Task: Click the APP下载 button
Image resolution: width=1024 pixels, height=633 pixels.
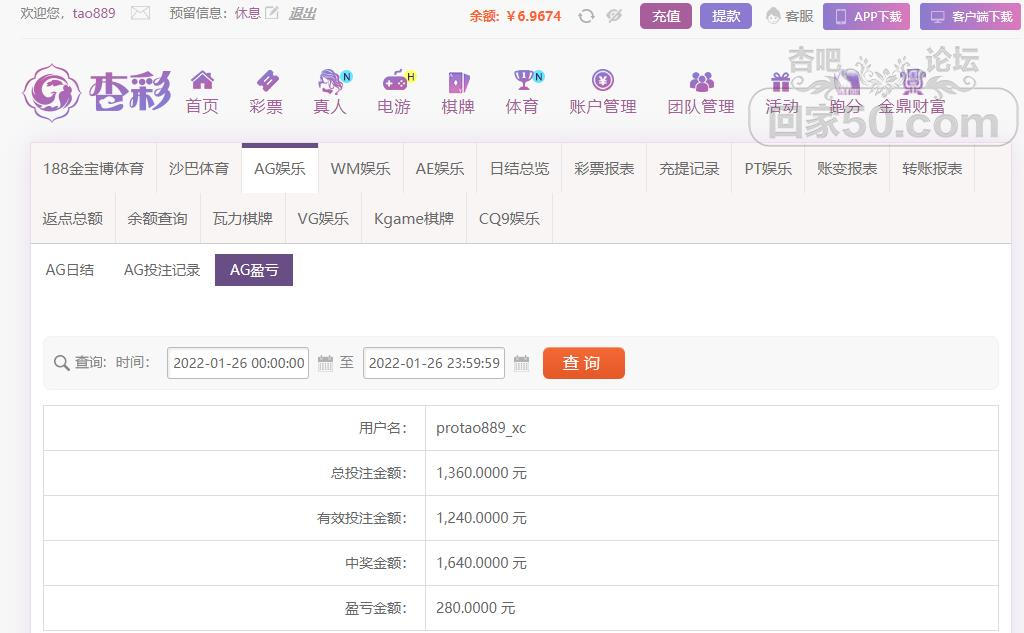Action: pyautogui.click(x=866, y=16)
